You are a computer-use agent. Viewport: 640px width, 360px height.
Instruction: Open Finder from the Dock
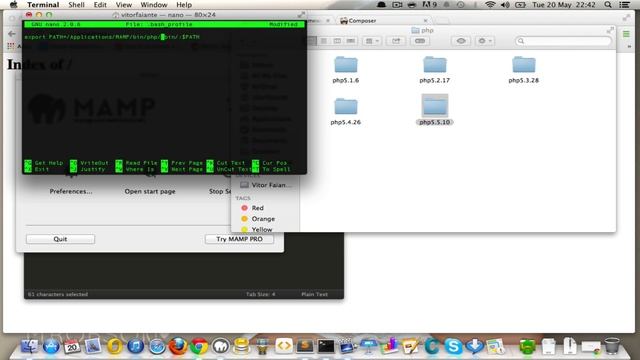click(29, 347)
